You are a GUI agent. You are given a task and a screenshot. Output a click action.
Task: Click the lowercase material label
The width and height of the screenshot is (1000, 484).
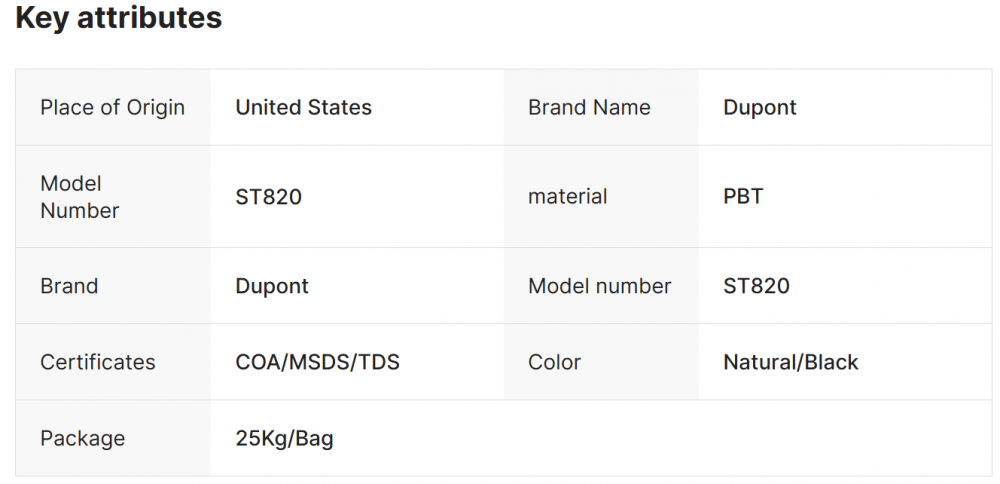[567, 197]
